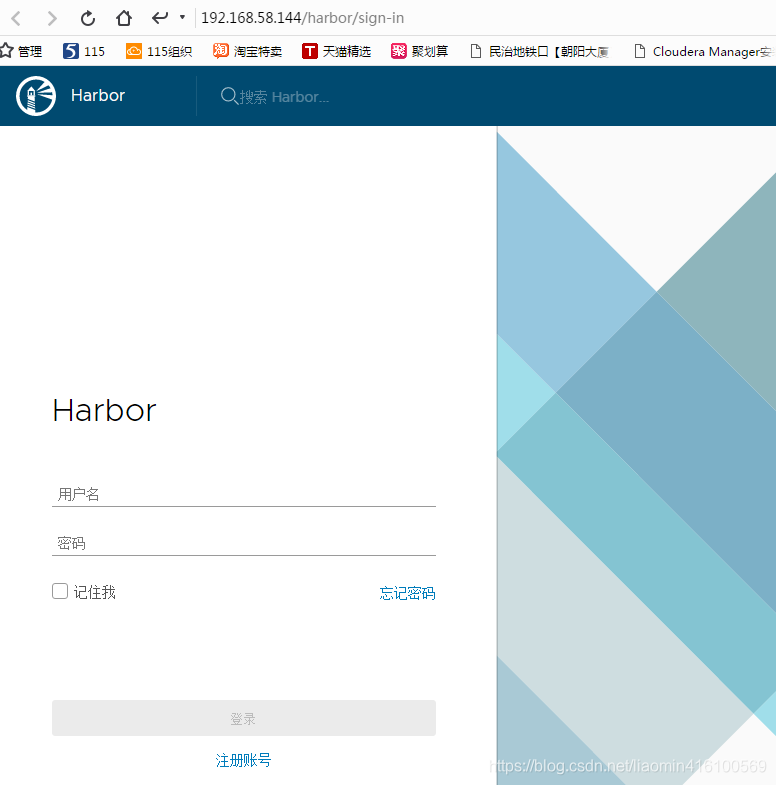Open the dropdown arrow beside undo icon
Screen dimensions: 776x785
point(182,18)
